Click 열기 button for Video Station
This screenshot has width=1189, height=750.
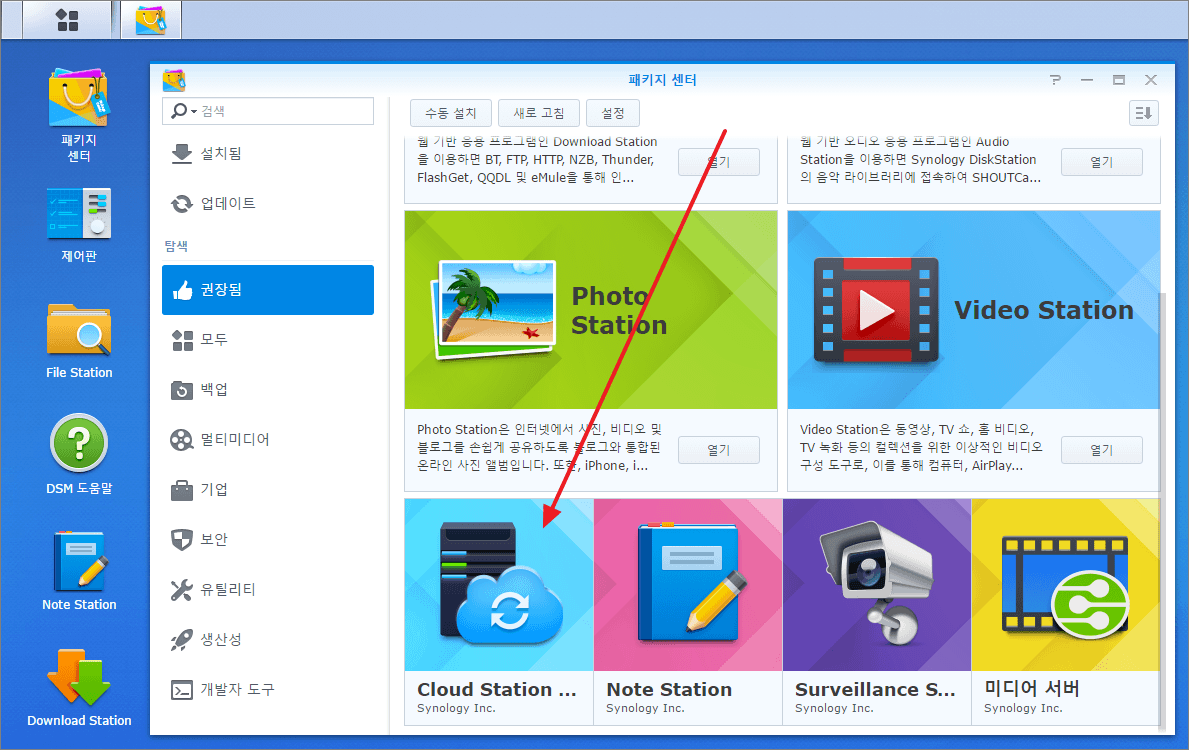coord(1101,450)
